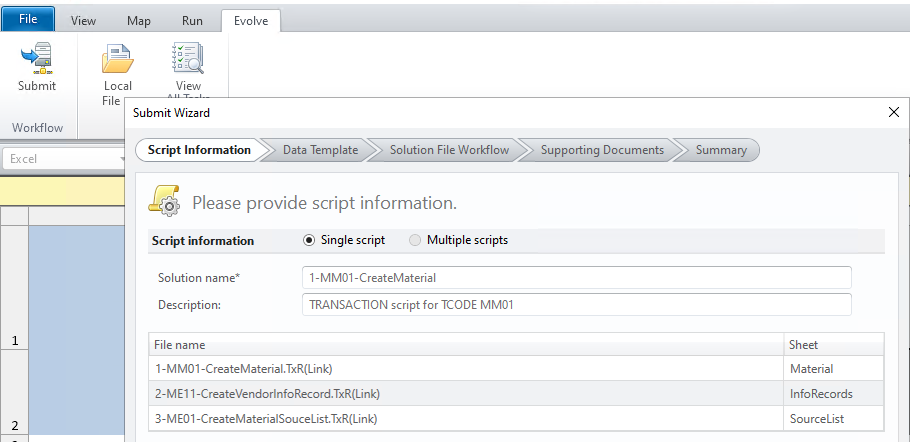
Task: Click the Solution name input field
Action: (x=576, y=277)
